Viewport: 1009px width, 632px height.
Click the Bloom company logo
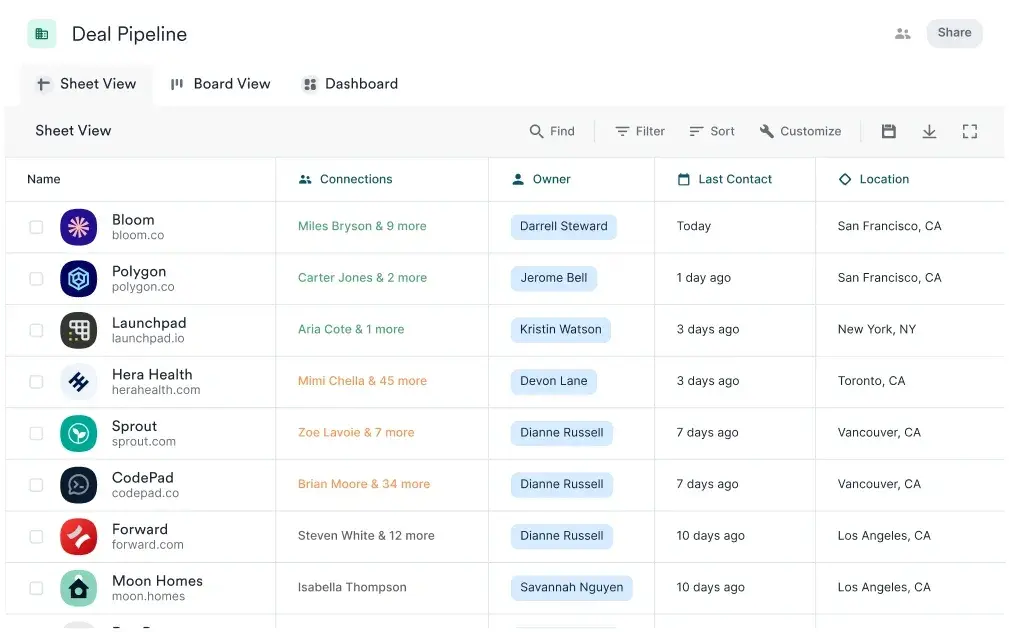[79, 227]
